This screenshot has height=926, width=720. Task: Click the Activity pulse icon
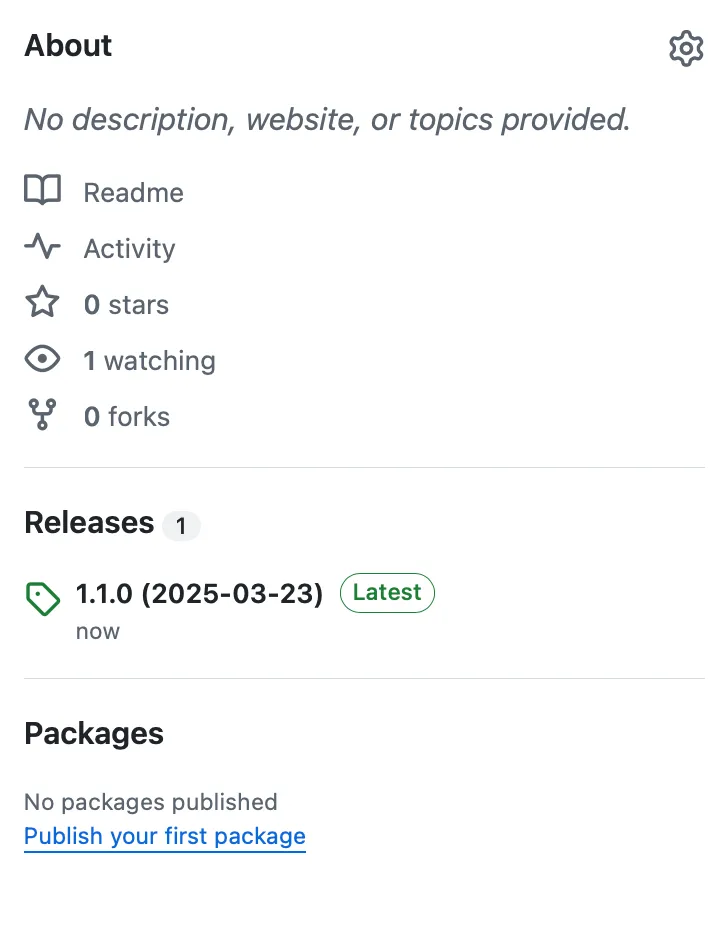[x=42, y=247]
